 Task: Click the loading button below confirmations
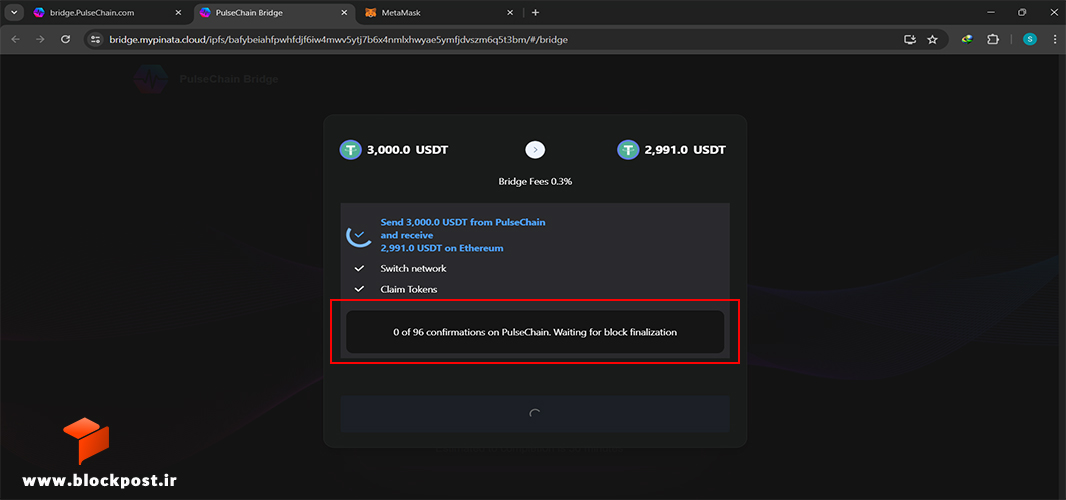(535, 414)
